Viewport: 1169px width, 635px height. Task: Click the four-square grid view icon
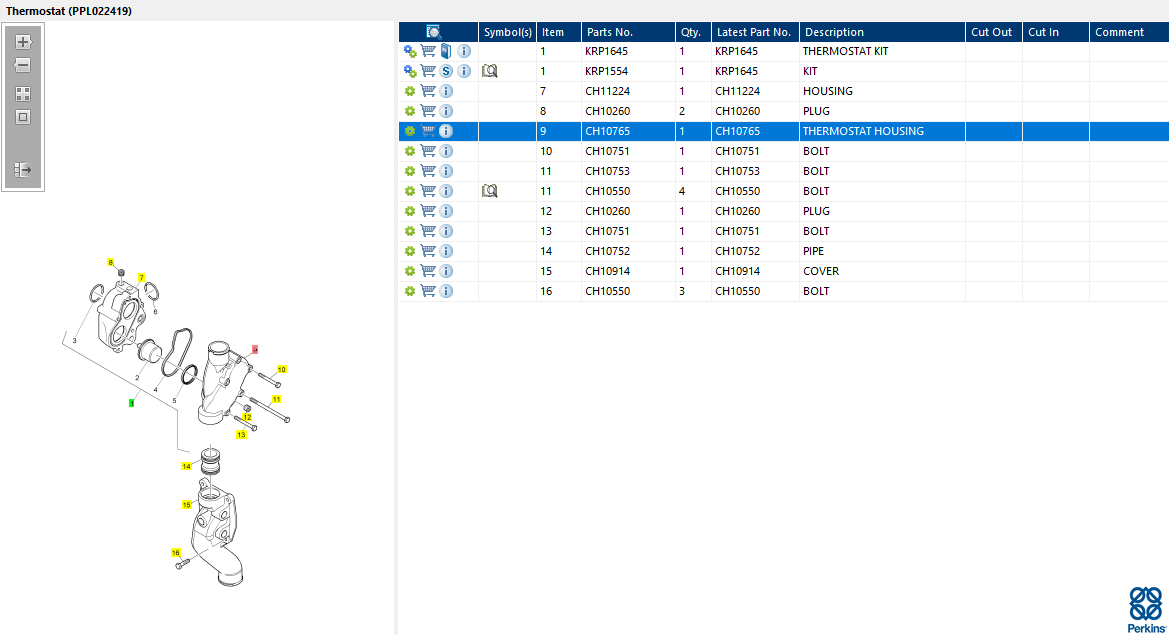(23, 94)
